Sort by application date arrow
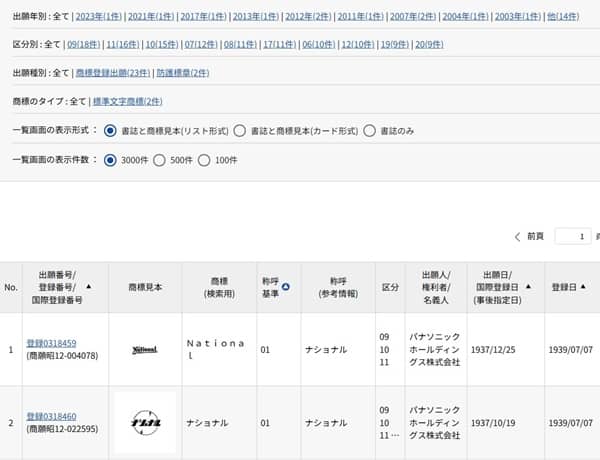600x460 pixels. (x=528, y=286)
